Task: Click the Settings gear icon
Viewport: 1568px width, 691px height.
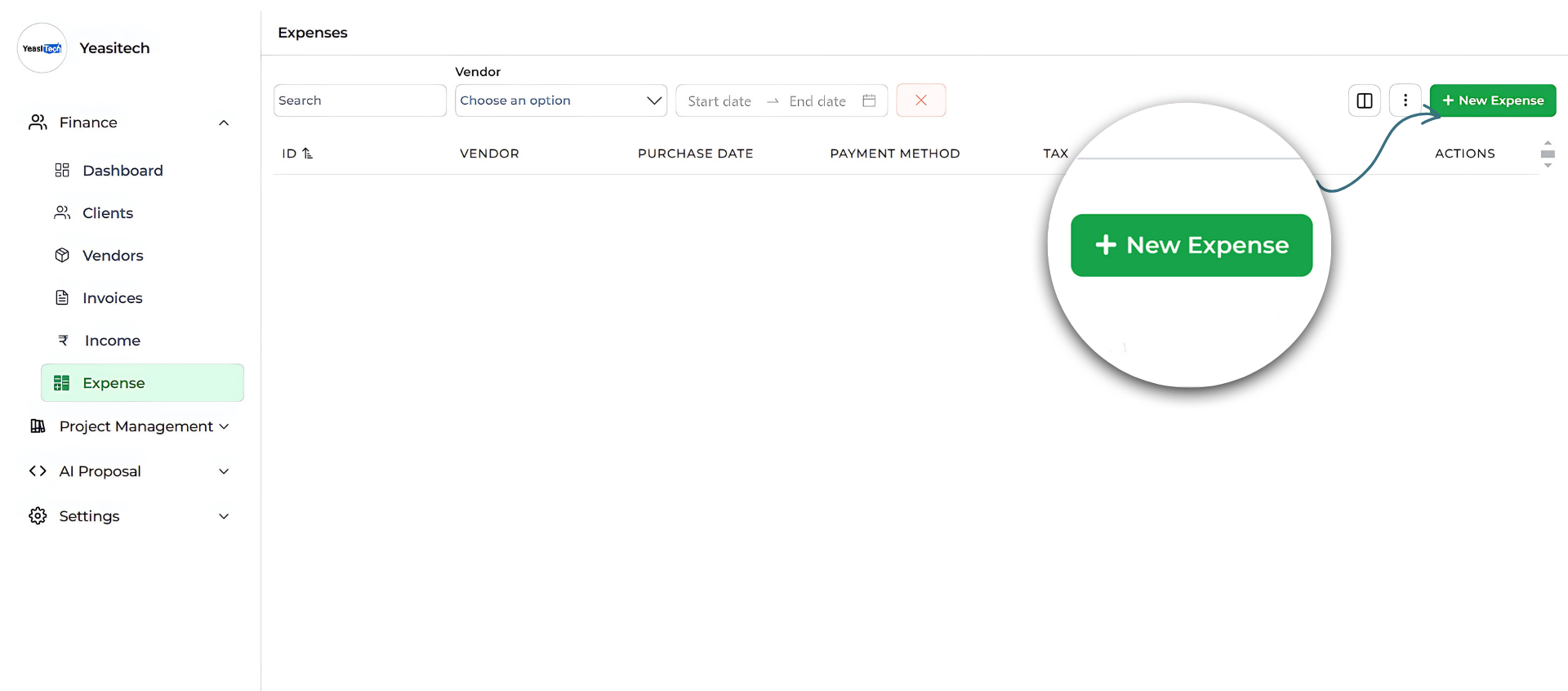Action: pos(38,515)
